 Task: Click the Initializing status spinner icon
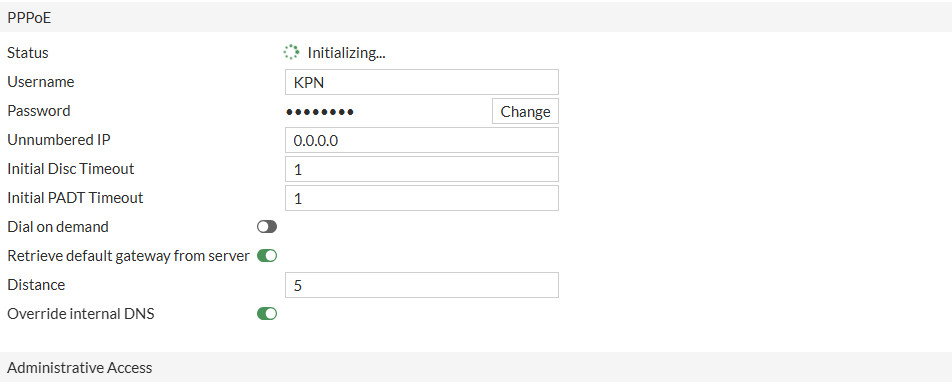pyautogui.click(x=291, y=53)
